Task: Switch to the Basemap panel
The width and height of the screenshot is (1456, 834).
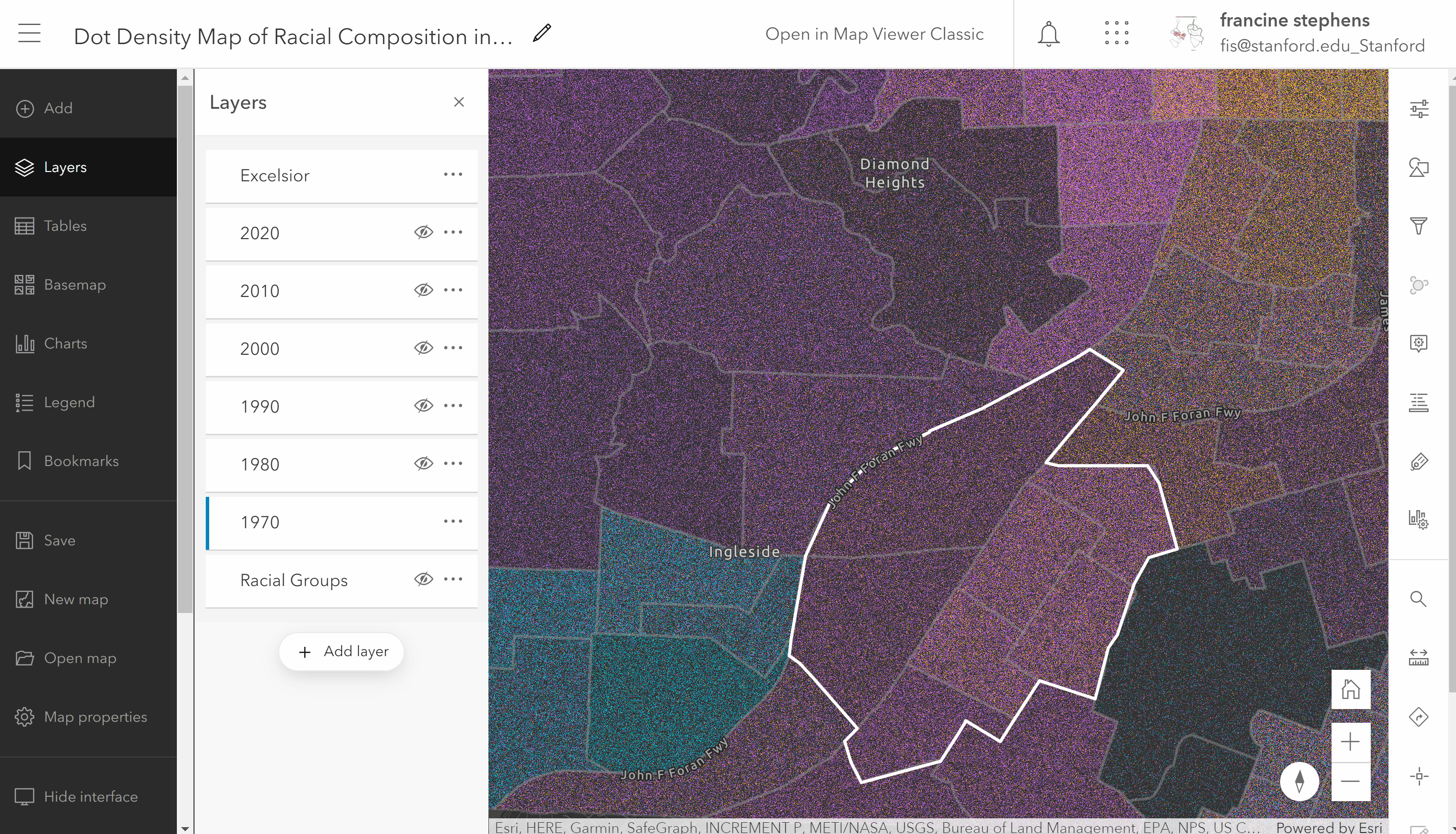Action: (74, 285)
